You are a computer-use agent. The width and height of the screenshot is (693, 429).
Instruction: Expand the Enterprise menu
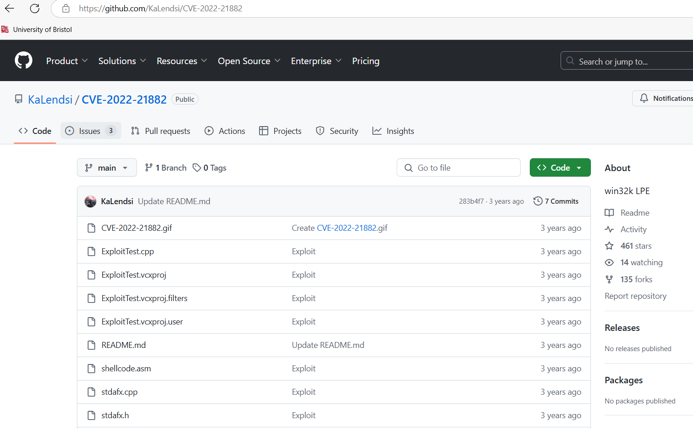tap(316, 61)
